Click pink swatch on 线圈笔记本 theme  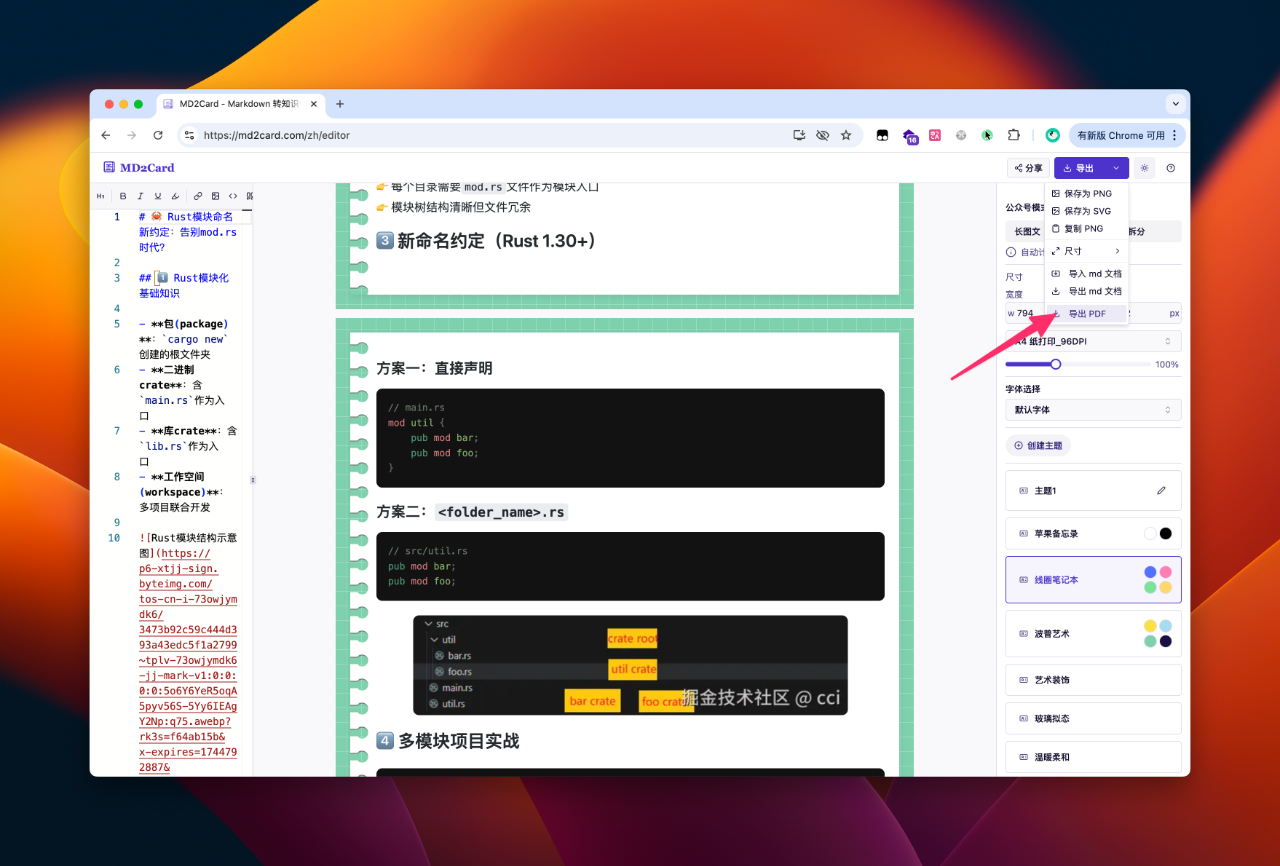click(1165, 572)
